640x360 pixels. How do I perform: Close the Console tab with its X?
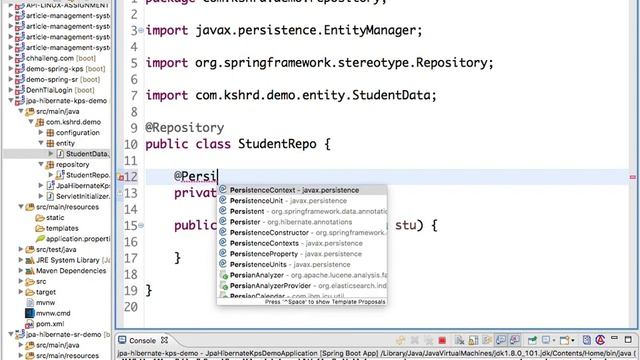click(164, 340)
